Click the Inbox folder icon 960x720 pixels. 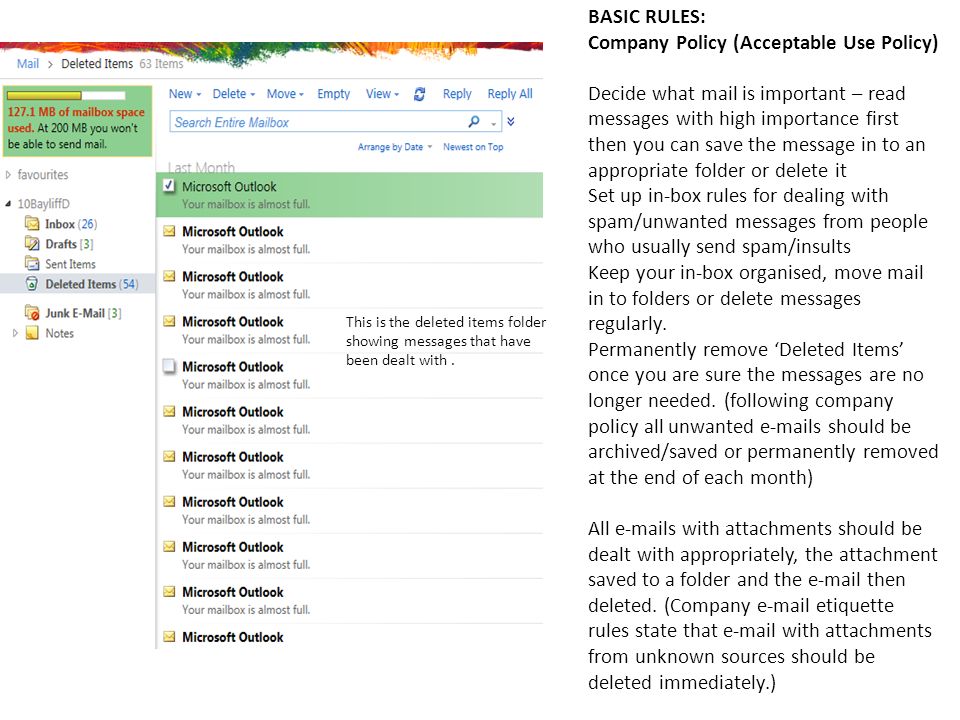[x=32, y=223]
